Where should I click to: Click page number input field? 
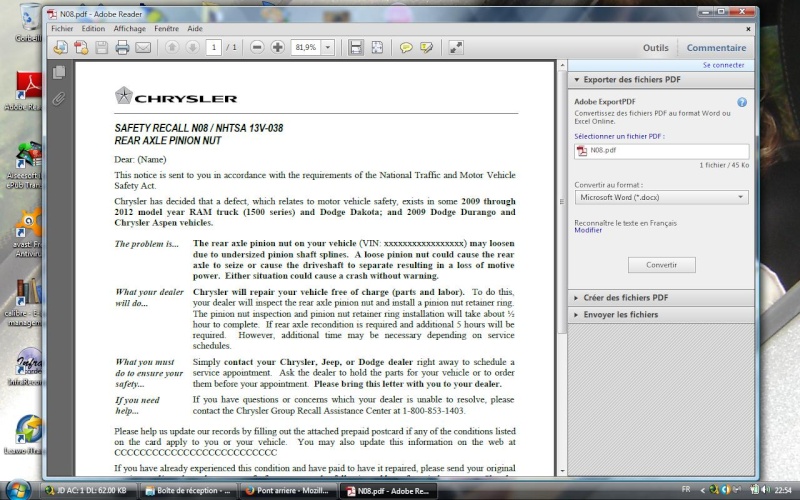point(214,47)
